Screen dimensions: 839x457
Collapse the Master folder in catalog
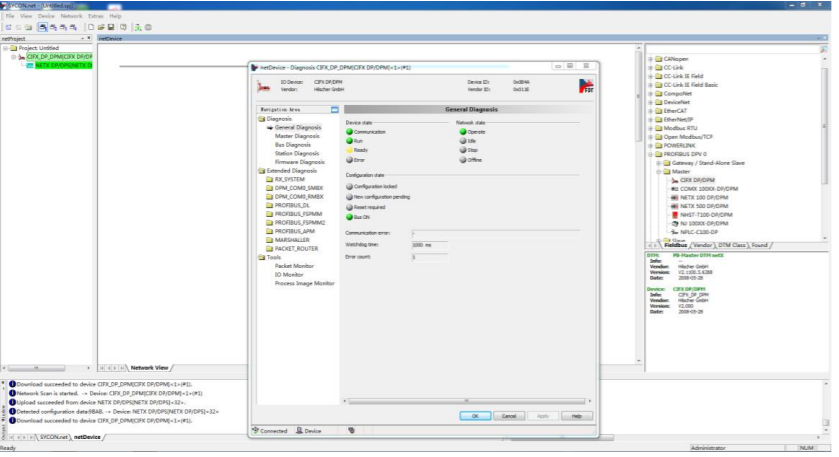click(x=659, y=172)
